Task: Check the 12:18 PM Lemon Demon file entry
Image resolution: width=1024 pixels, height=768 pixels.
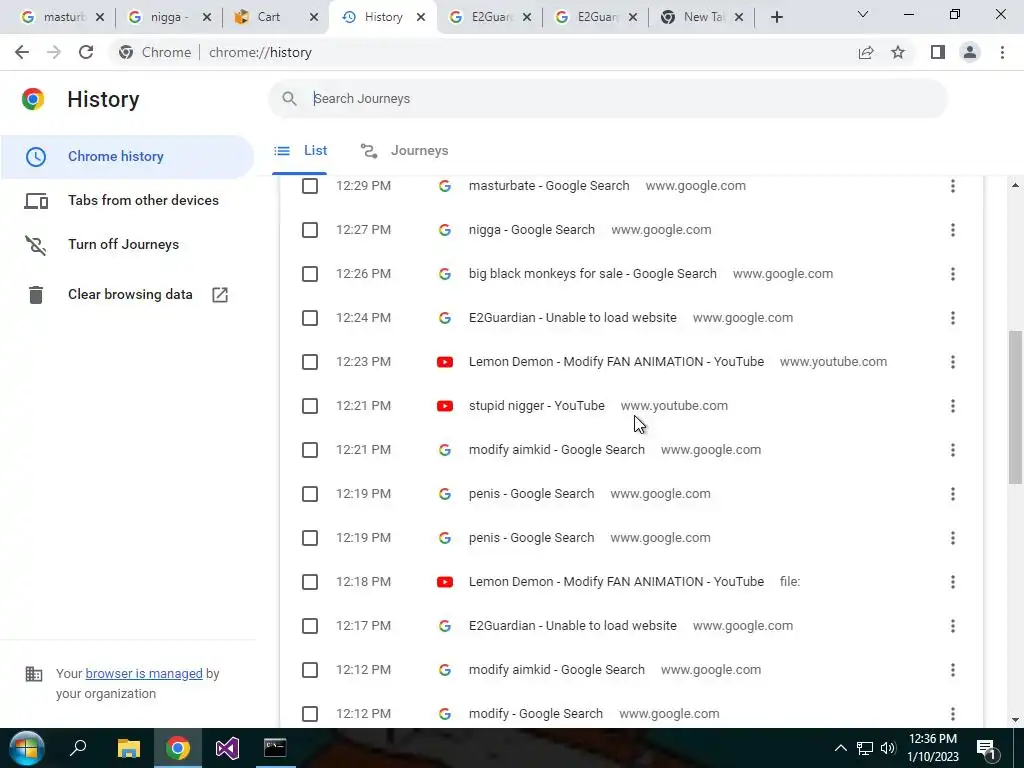Action: (310, 582)
